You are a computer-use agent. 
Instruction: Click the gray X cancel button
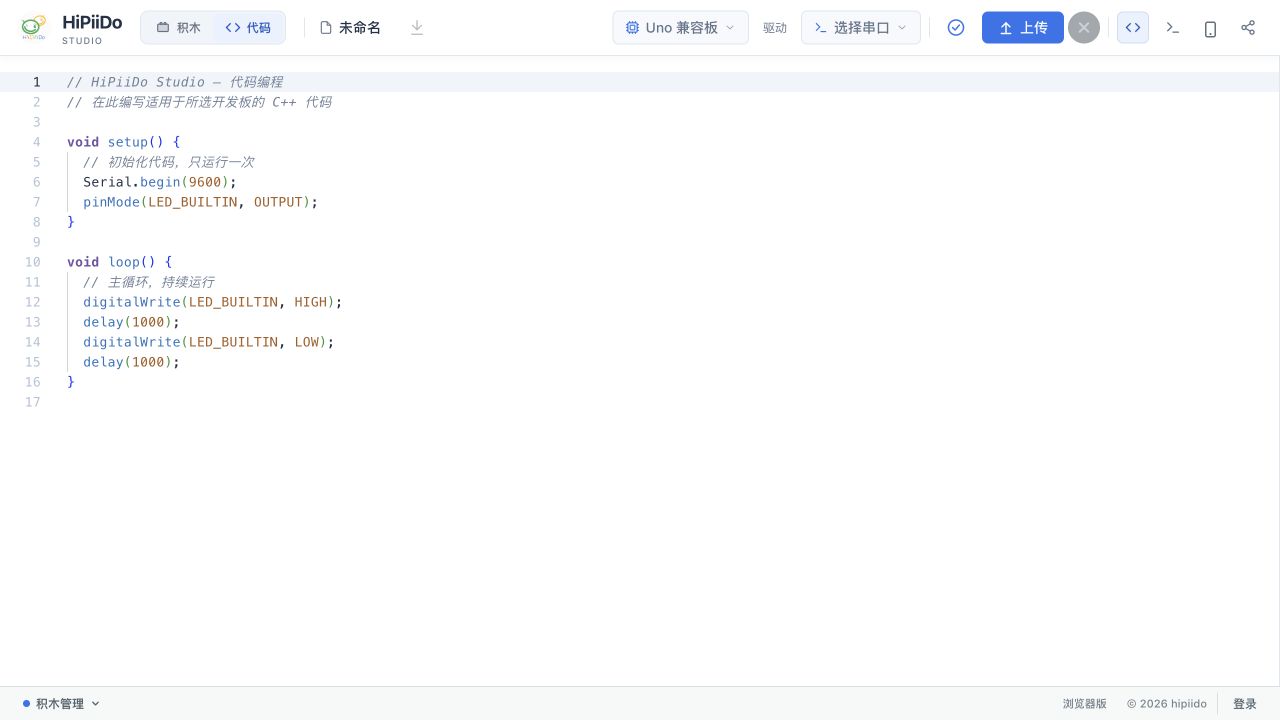tap(1084, 28)
